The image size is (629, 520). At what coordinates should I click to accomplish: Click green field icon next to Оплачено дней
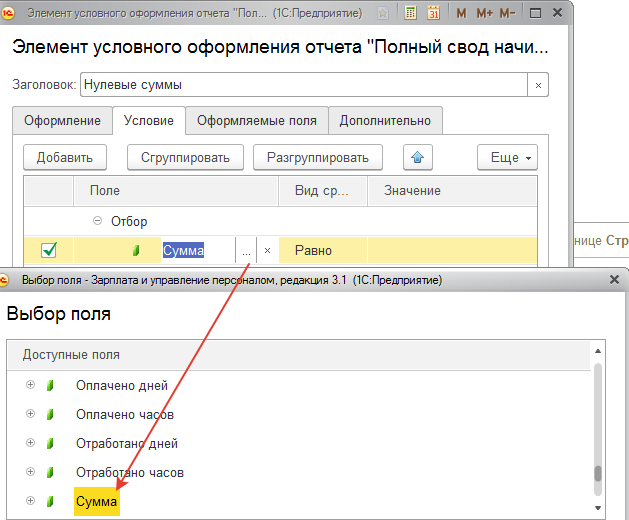(x=50, y=386)
